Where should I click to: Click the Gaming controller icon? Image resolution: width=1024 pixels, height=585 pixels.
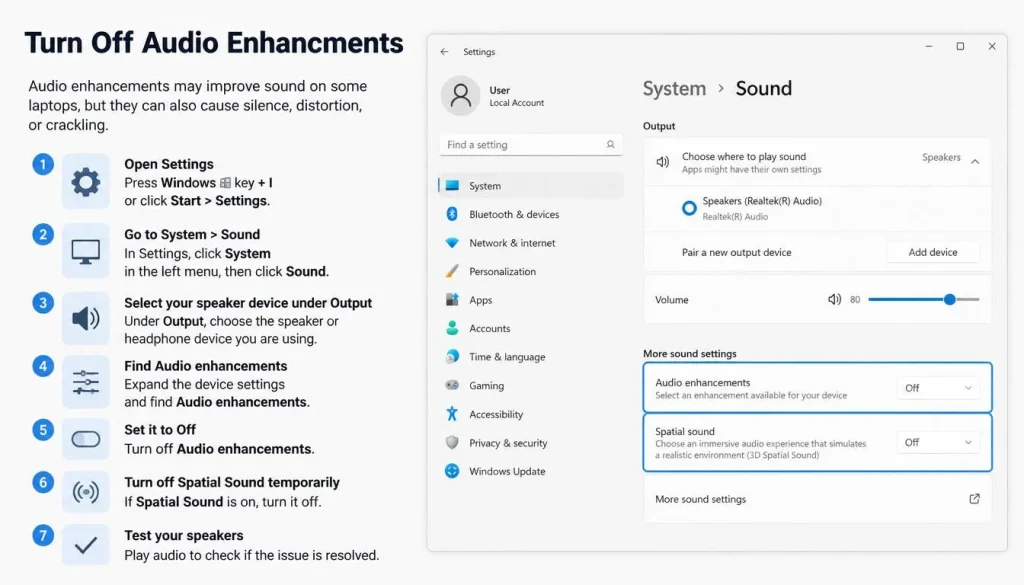click(x=452, y=385)
